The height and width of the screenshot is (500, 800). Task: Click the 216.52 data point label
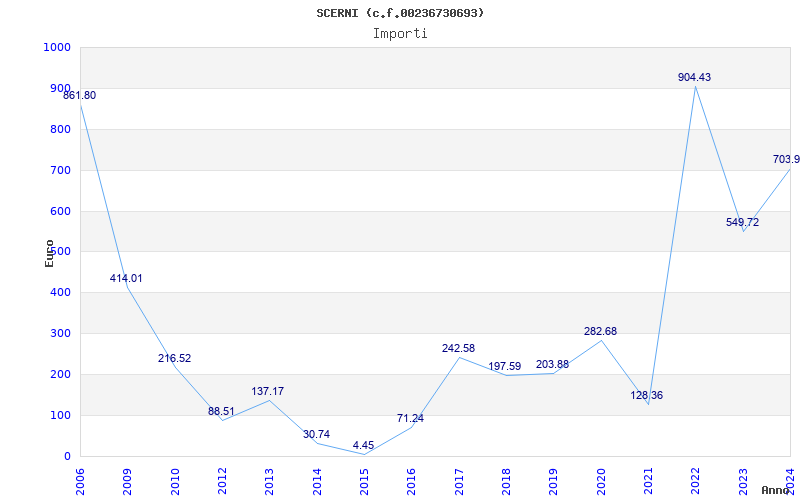point(174,359)
